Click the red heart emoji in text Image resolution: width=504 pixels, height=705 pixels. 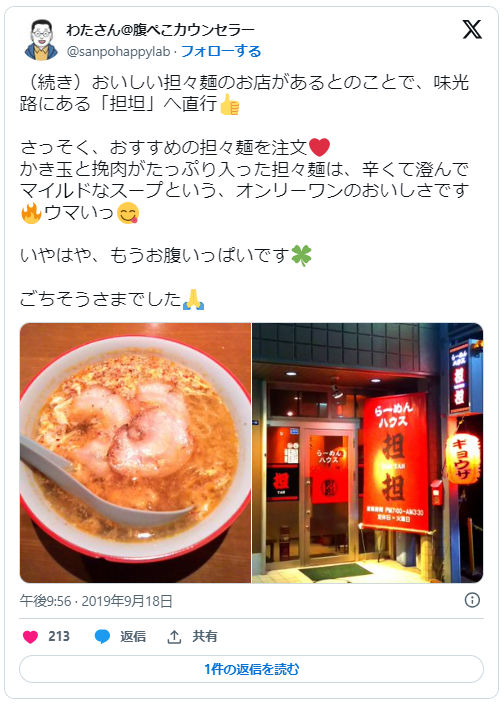pyautogui.click(x=319, y=147)
